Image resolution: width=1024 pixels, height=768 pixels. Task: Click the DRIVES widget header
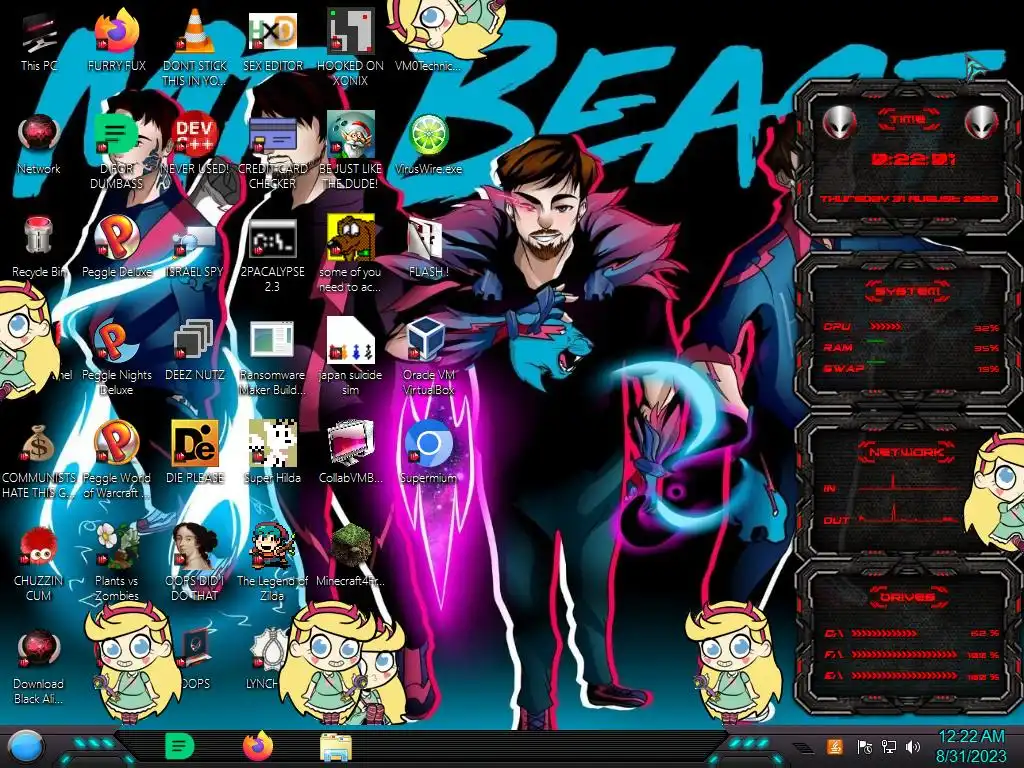pos(908,597)
